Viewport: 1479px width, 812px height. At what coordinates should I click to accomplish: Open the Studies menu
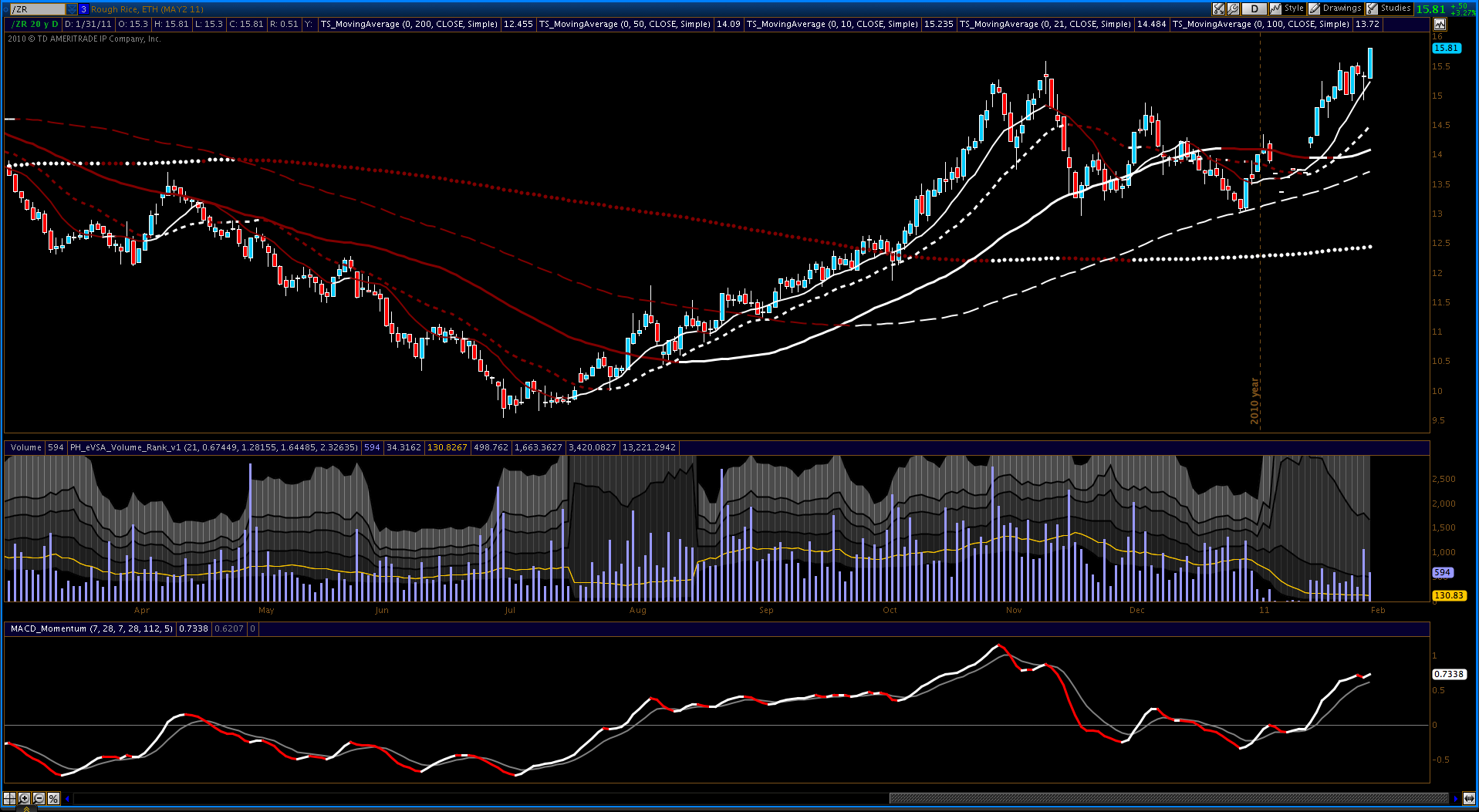[x=1390, y=8]
